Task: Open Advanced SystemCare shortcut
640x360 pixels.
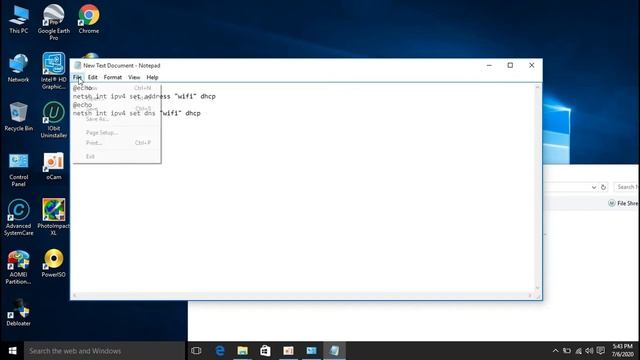Action: (x=18, y=217)
